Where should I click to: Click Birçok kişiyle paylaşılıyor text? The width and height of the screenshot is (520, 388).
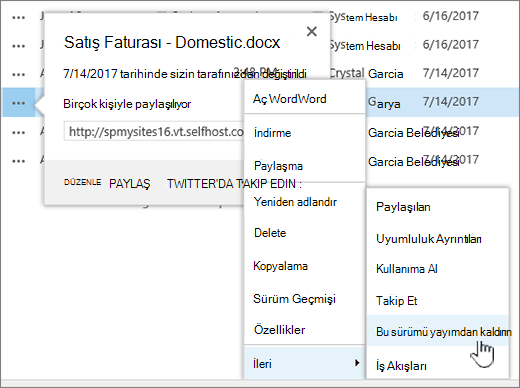[127, 104]
